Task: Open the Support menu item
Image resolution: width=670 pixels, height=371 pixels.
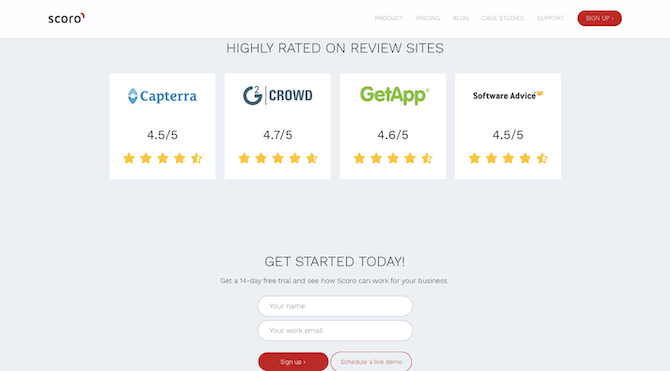Action: click(550, 18)
